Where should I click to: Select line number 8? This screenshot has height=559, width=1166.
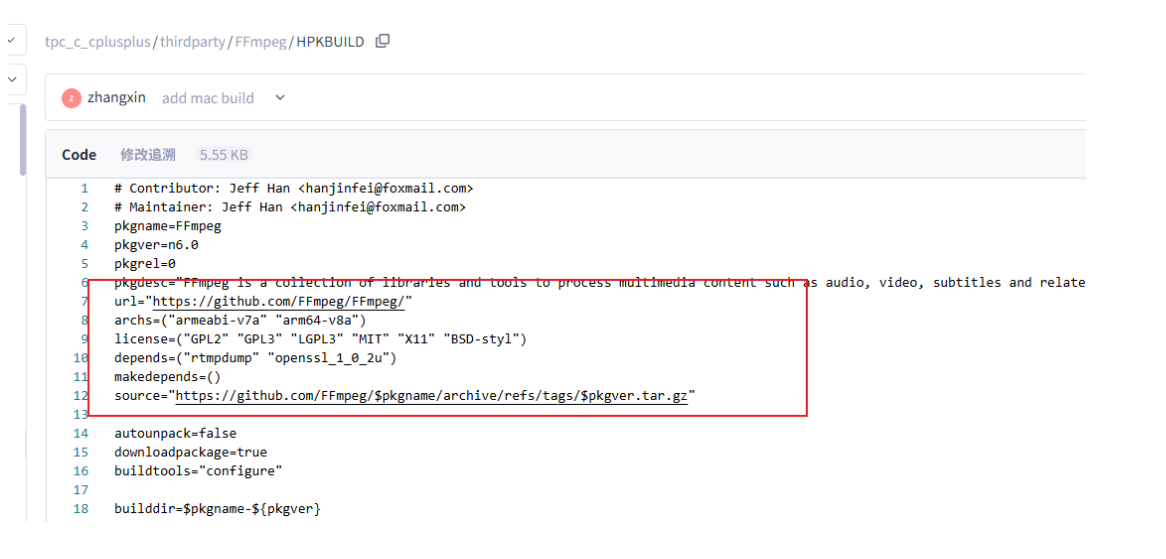click(x=85, y=320)
